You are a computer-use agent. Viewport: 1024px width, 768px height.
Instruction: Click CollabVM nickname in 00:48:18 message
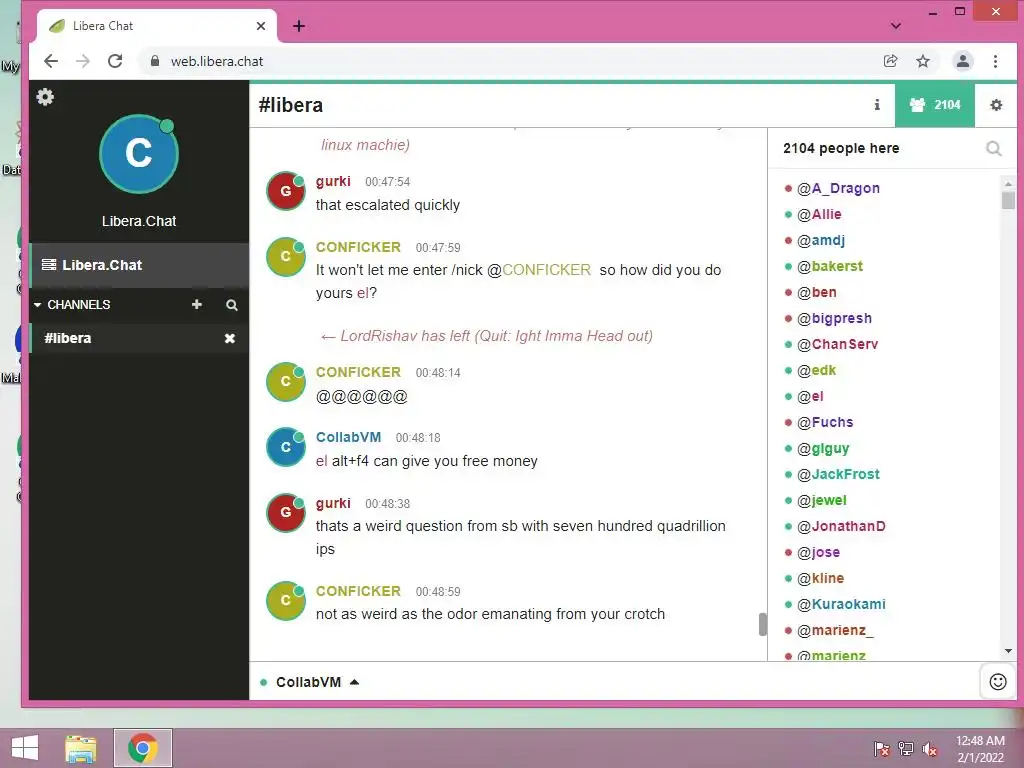348,438
